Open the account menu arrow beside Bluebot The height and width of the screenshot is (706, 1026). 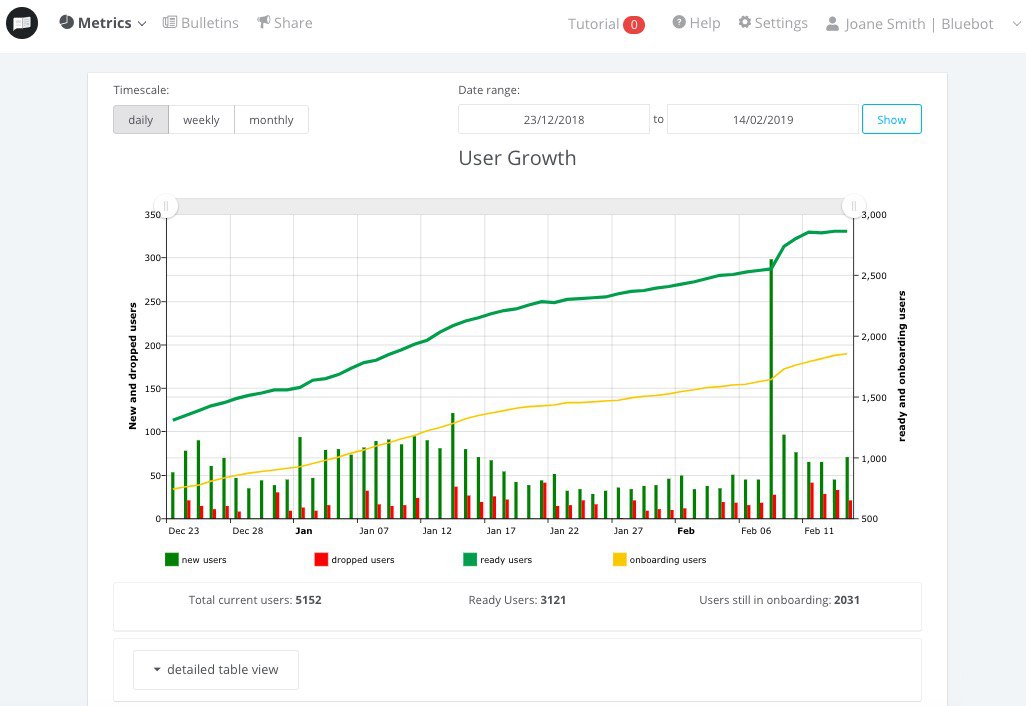tap(1016, 24)
